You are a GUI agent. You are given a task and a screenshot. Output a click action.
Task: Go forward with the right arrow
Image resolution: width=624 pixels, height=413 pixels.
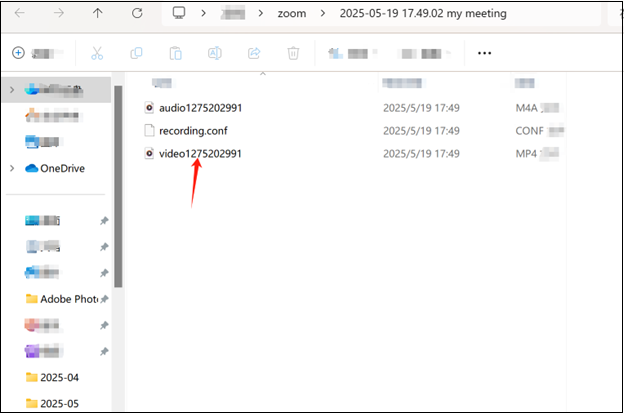pyautogui.click(x=58, y=13)
